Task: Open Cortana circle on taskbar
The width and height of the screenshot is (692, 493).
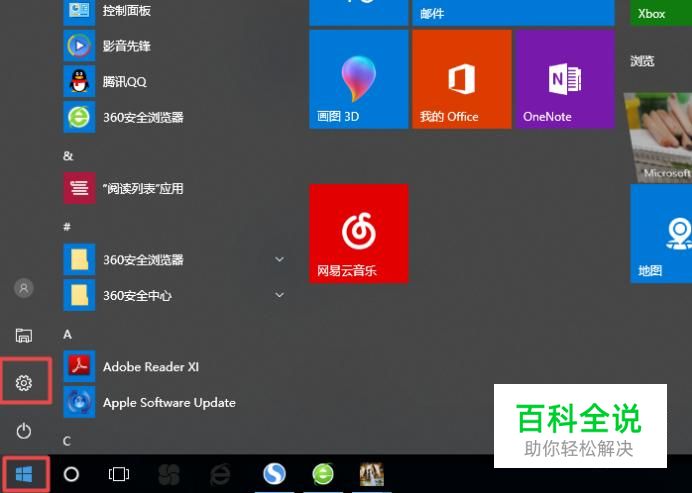Action: (x=71, y=474)
